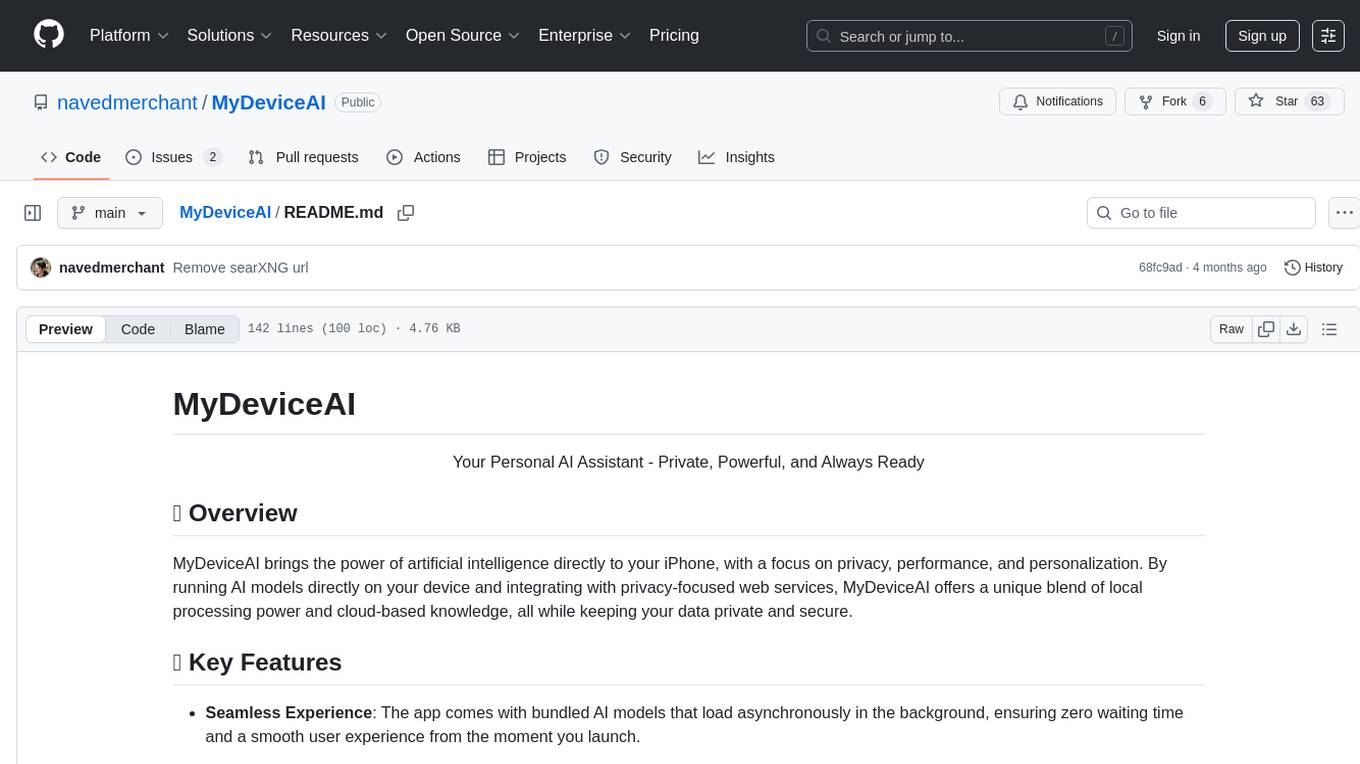Open the Resources dropdown
This screenshot has width=1360, height=764.
339,35
